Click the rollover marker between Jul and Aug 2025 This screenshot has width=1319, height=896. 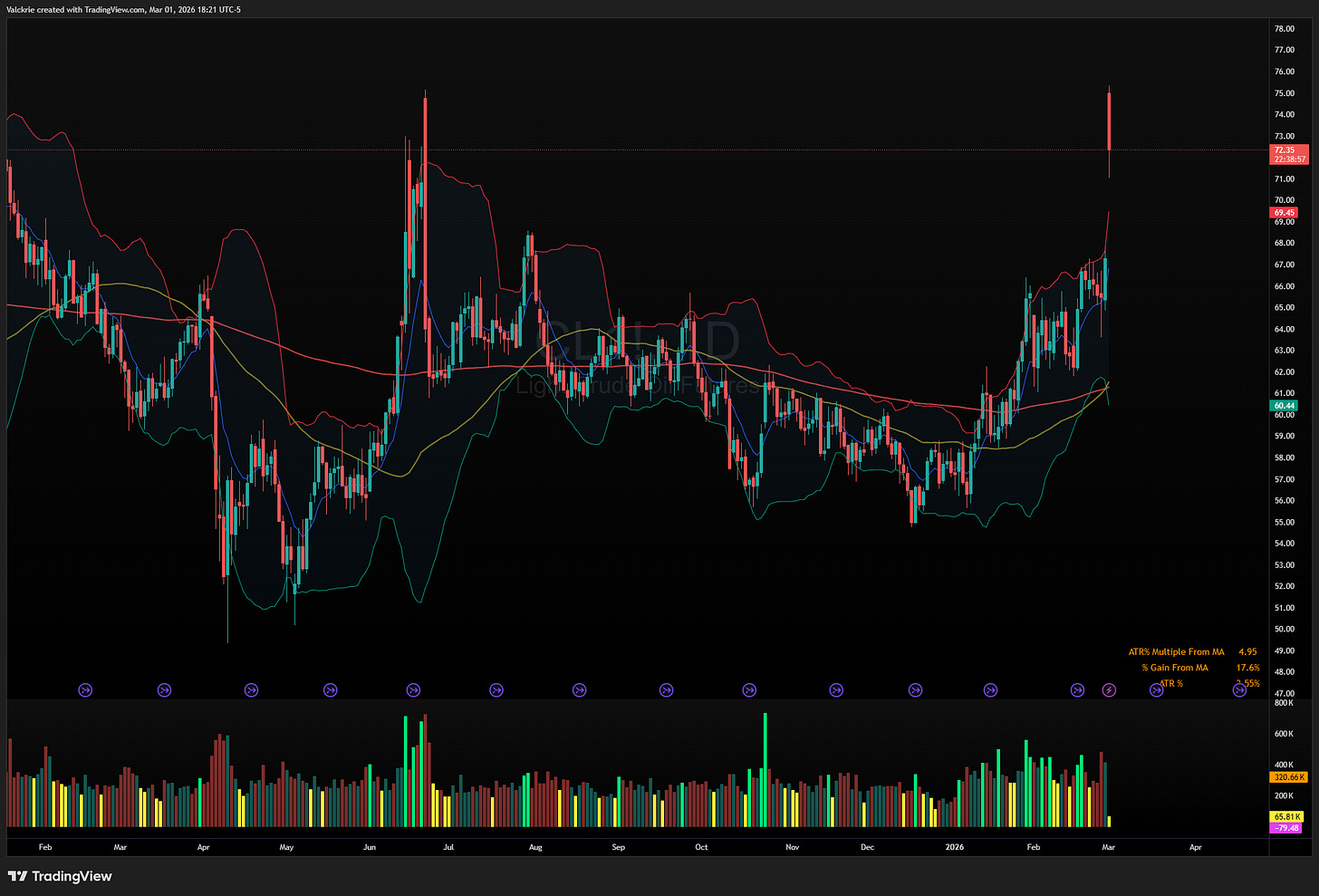tap(496, 690)
